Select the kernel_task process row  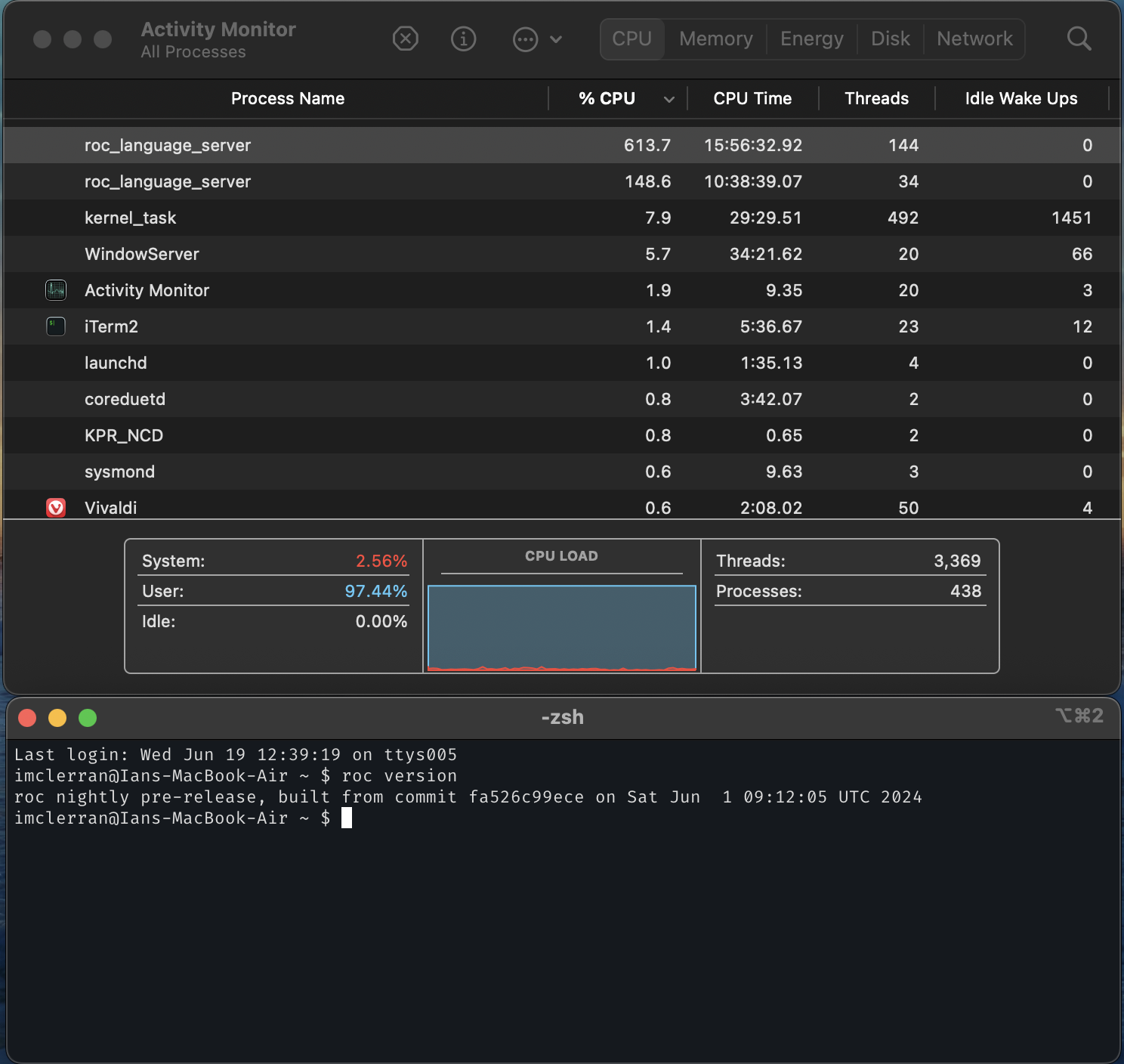pyautogui.click(x=562, y=218)
